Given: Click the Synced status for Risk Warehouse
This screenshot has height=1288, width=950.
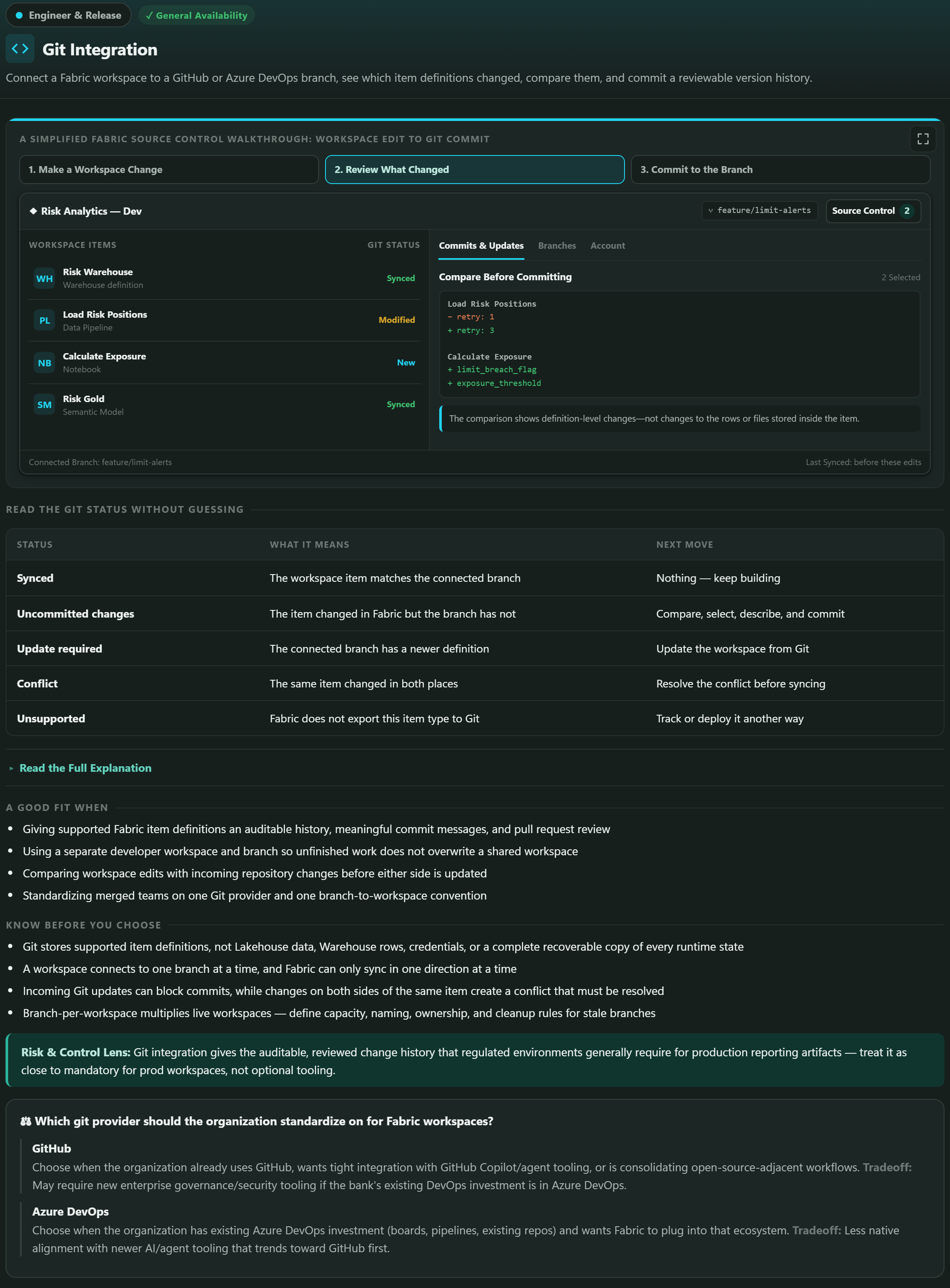Looking at the screenshot, I should tap(400, 278).
